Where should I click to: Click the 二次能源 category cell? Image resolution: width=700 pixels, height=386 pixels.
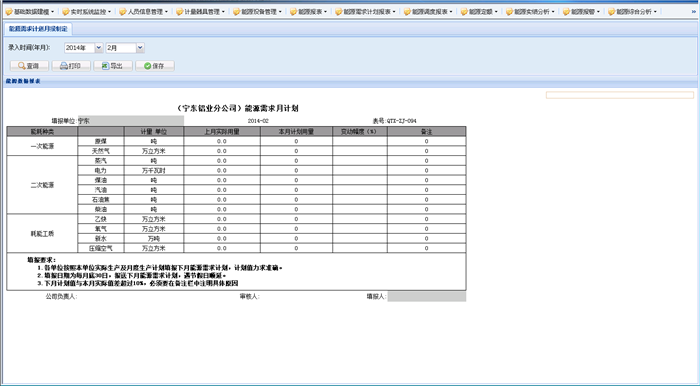(42, 185)
